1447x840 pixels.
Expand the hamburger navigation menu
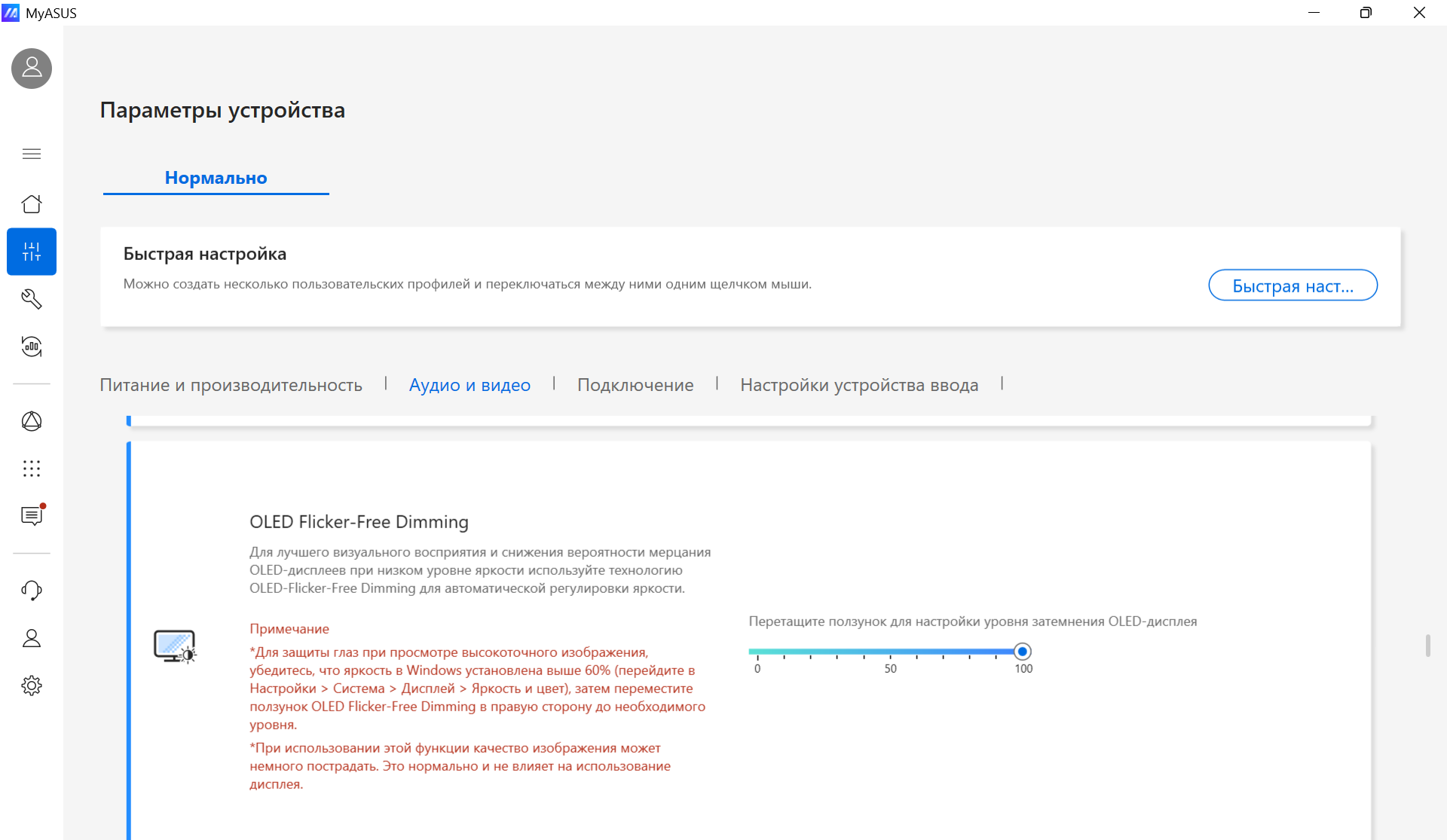click(x=32, y=154)
